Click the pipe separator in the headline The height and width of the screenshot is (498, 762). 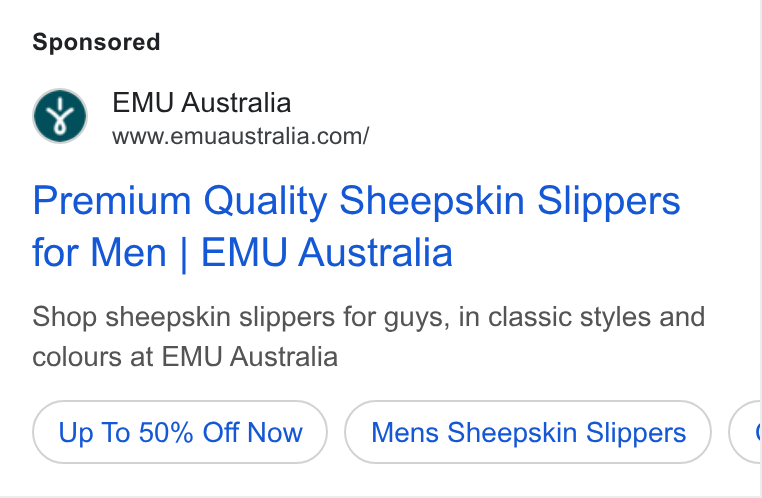click(184, 255)
